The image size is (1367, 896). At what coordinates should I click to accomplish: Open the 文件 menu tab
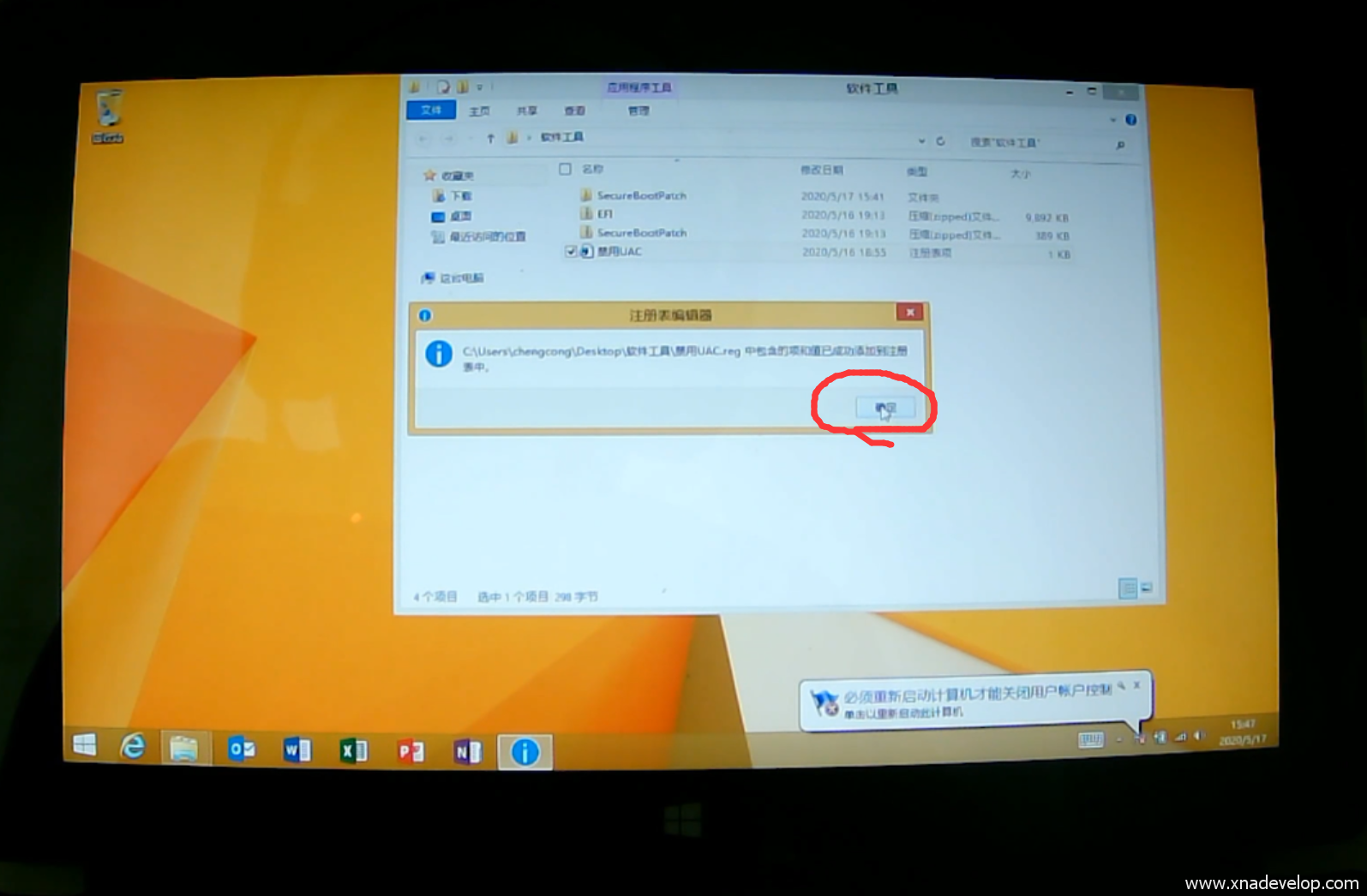[x=431, y=110]
